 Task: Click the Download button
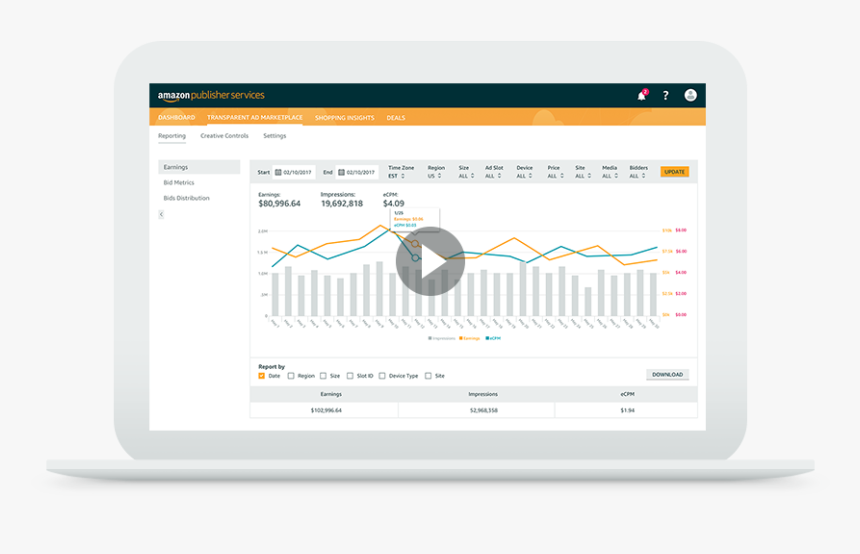(667, 375)
